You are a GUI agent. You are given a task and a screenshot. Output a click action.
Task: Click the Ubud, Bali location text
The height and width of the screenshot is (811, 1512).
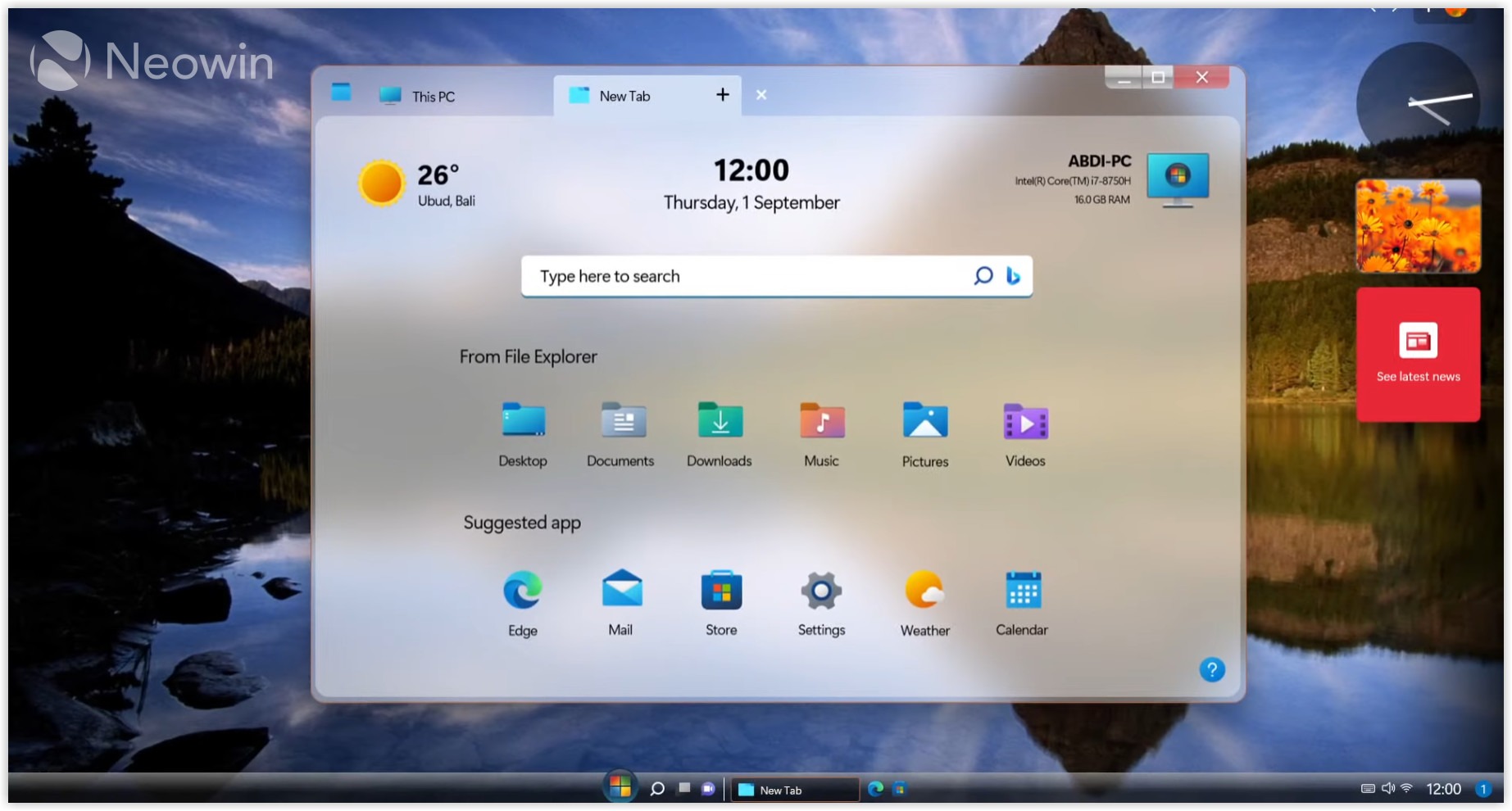point(447,201)
